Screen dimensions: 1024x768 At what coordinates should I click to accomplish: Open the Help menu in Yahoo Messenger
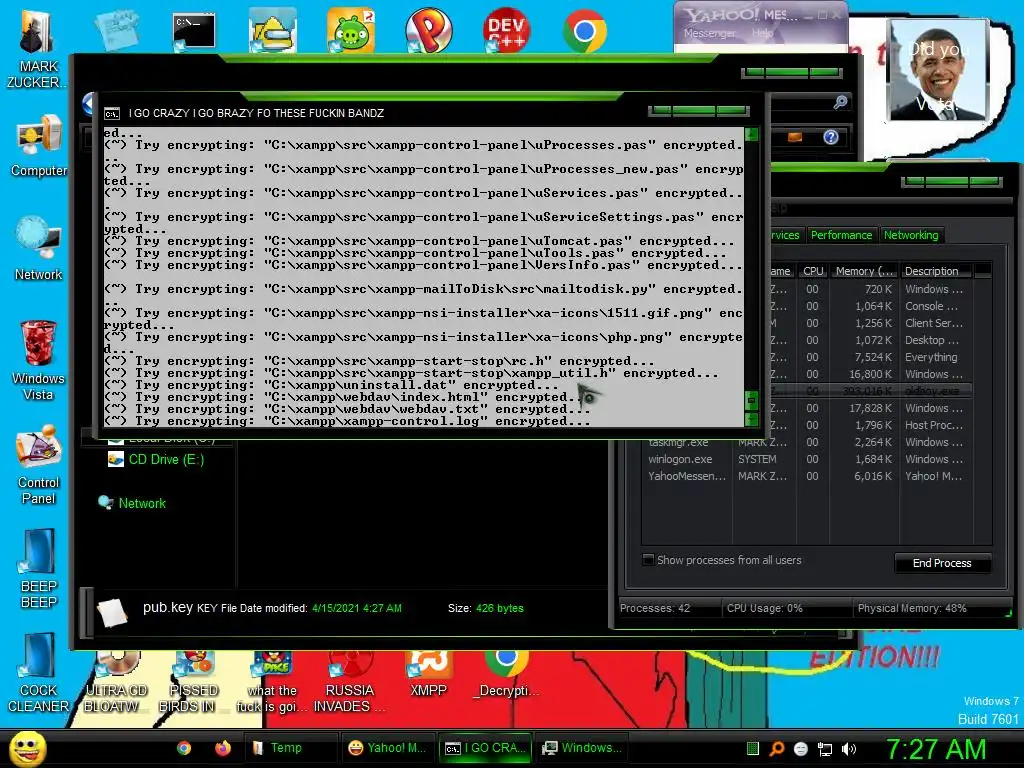tap(762, 33)
